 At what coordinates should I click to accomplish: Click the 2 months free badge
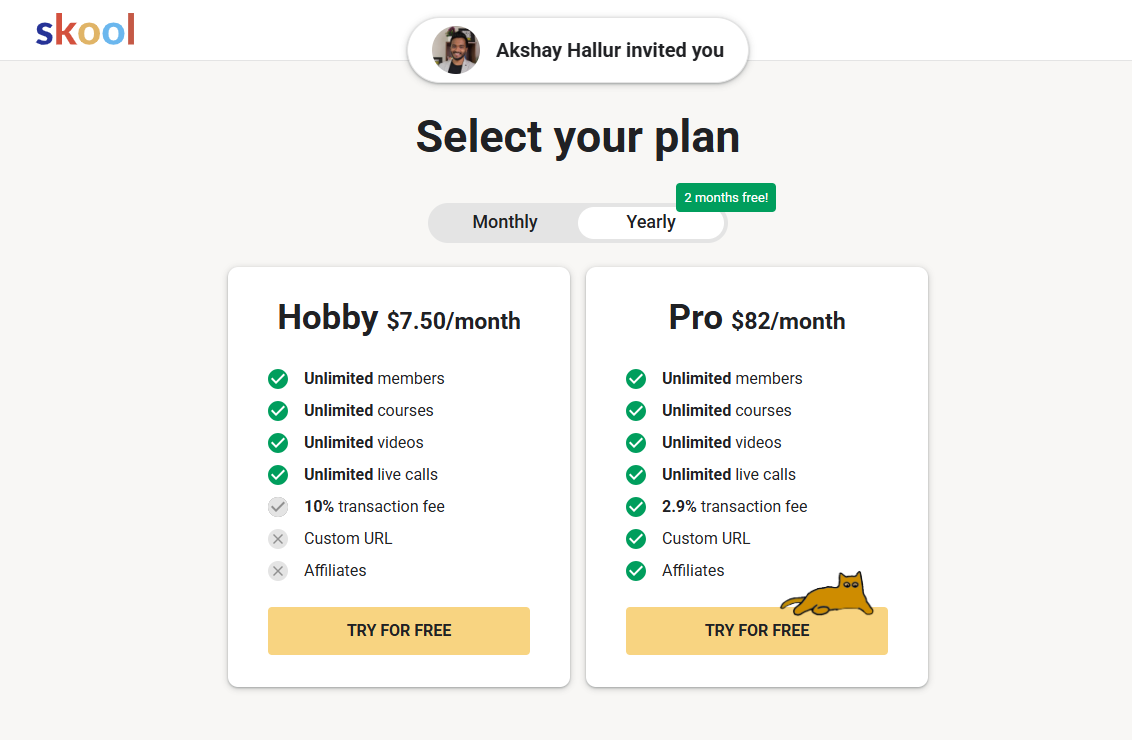(x=726, y=197)
